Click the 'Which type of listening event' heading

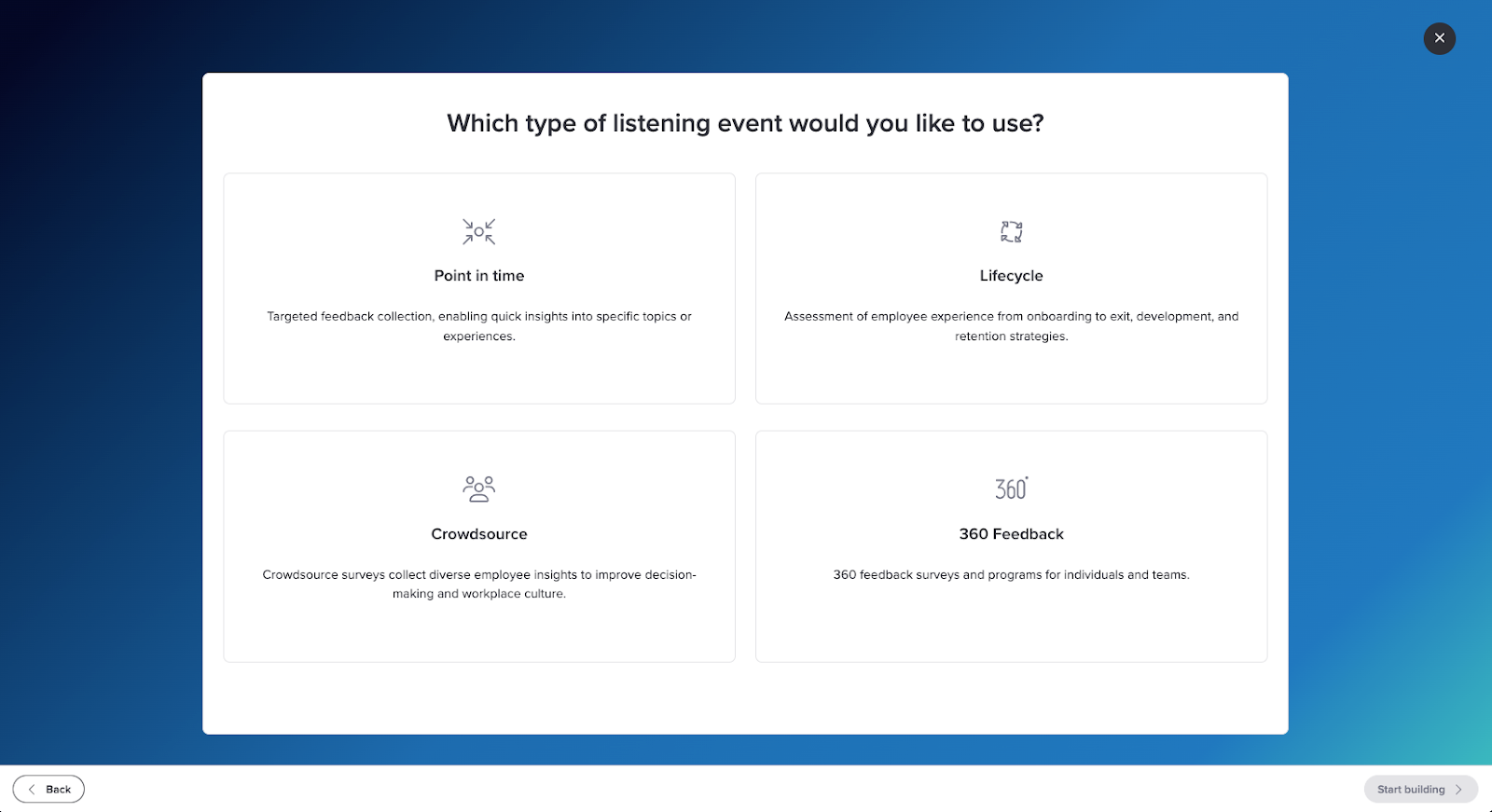[x=745, y=123]
